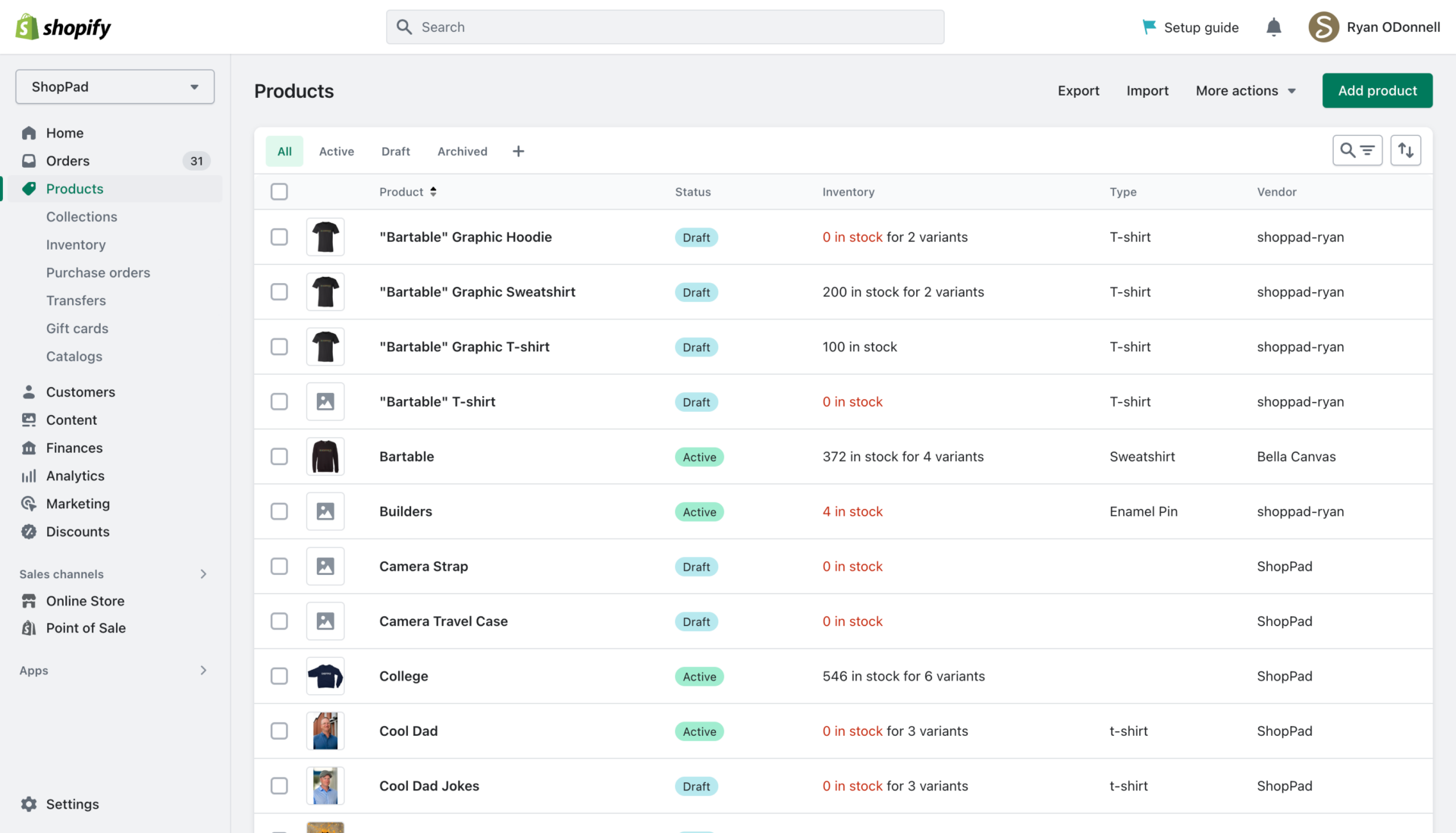Switch to the Archived tab
Screen dimensions: 1456x833
462,151
